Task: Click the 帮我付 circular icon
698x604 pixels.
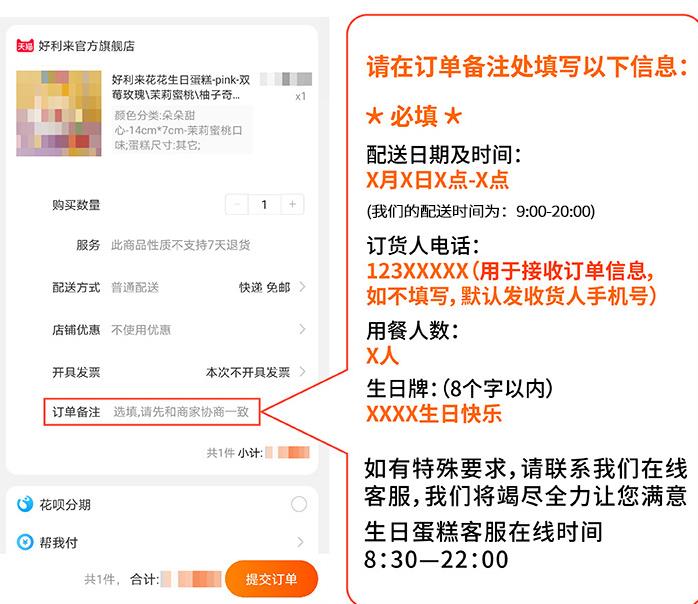Action: (x=25, y=542)
